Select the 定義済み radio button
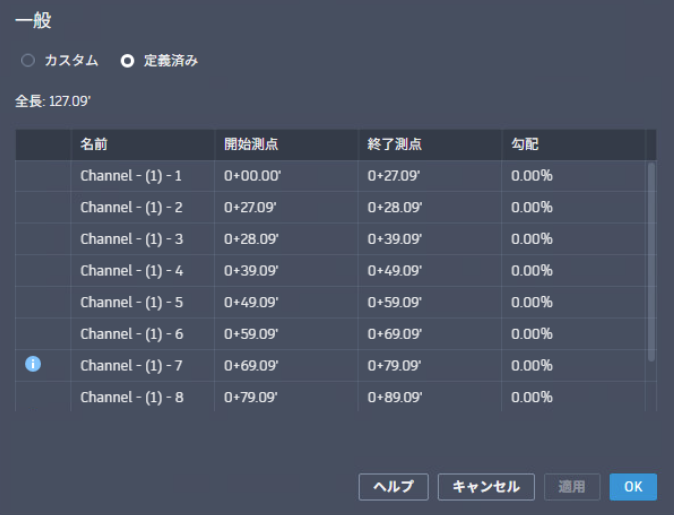 coord(127,61)
